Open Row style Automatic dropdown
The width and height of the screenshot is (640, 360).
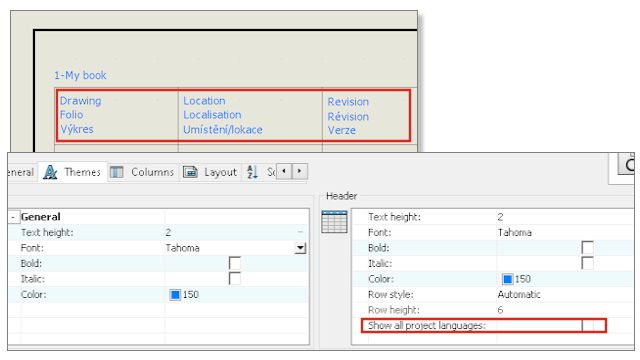click(565, 294)
